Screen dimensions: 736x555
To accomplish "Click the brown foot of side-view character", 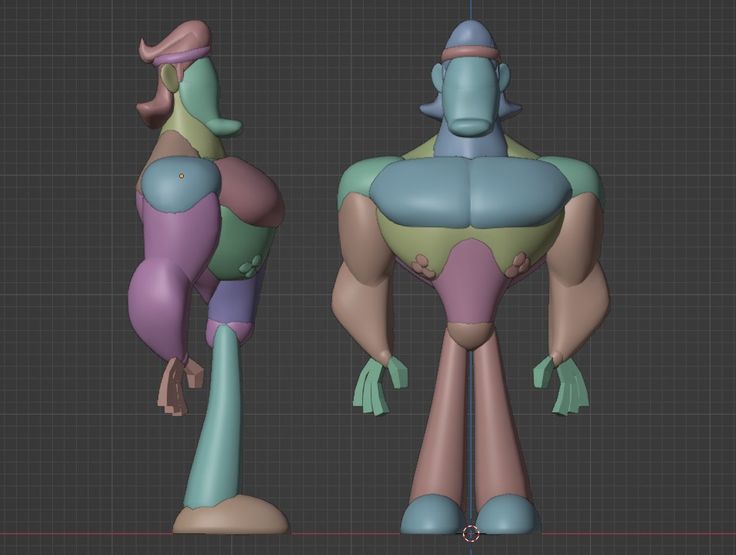I will [229, 519].
